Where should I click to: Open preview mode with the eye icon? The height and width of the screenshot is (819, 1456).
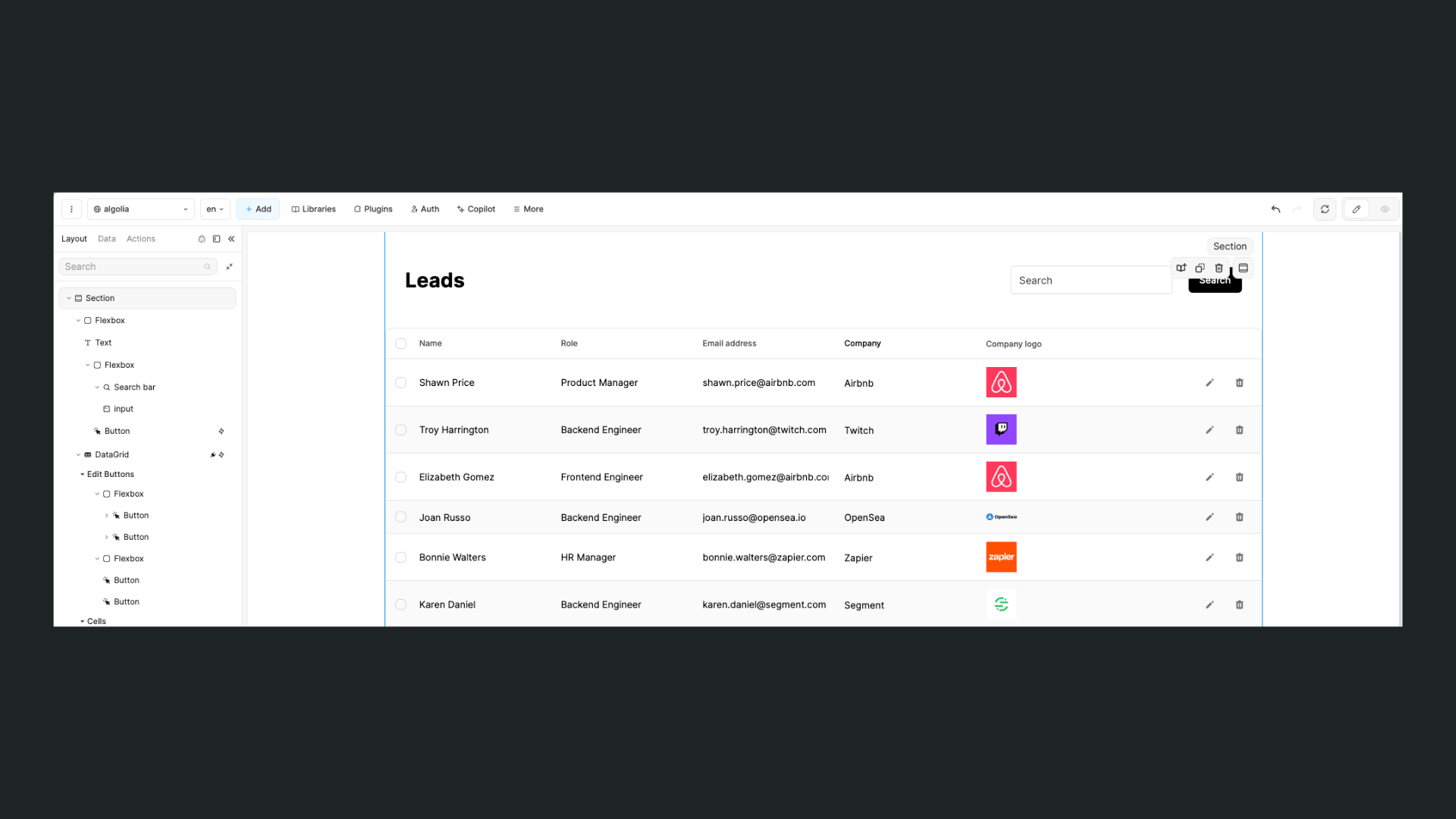click(1385, 209)
